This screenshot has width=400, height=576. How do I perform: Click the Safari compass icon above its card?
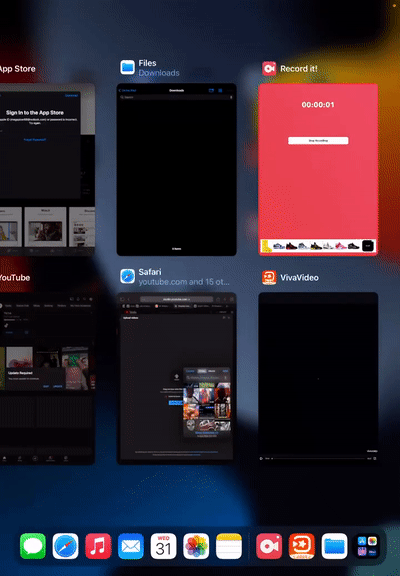click(127, 276)
